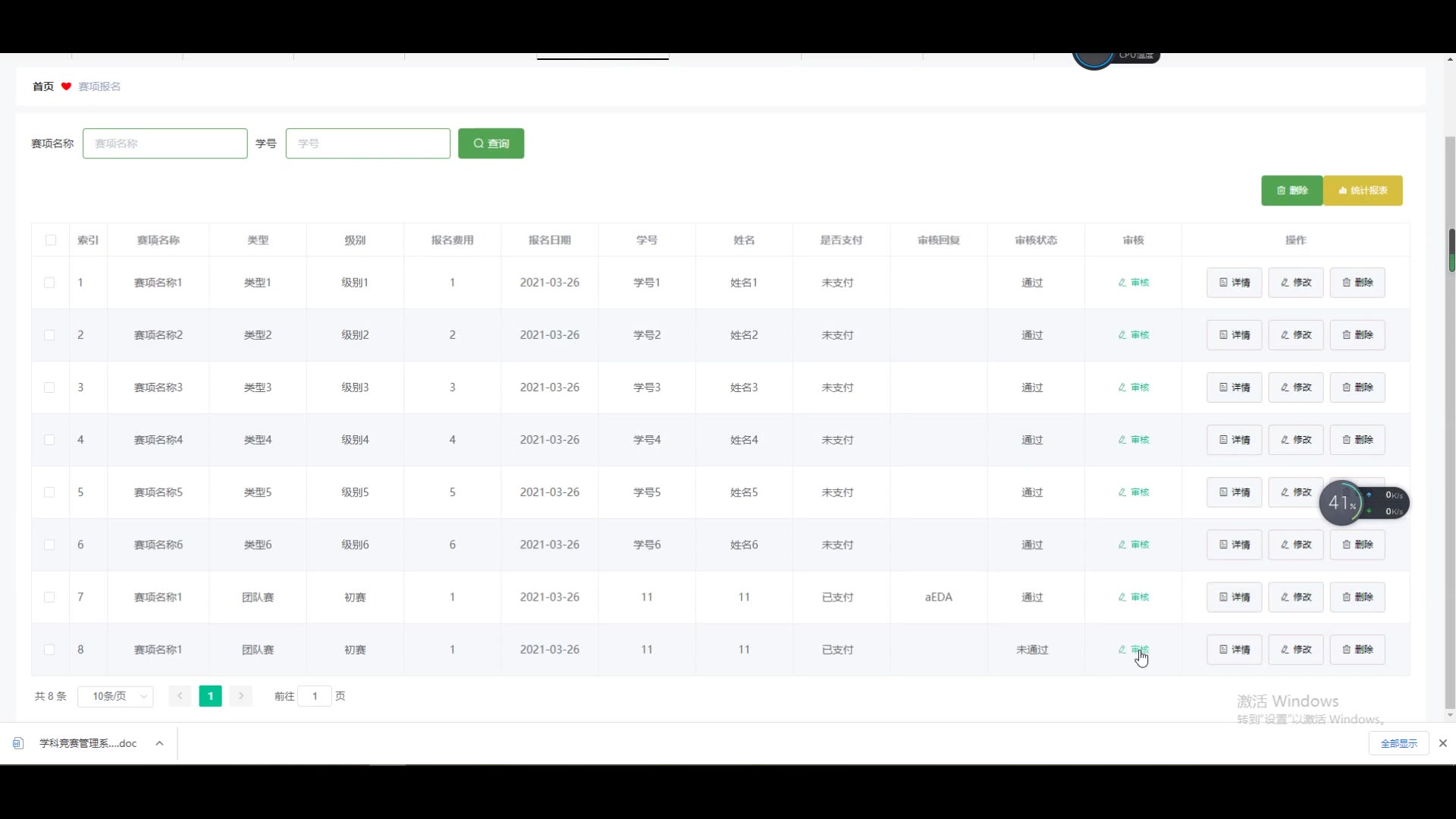Check the checkbox for row 4

tap(49, 440)
